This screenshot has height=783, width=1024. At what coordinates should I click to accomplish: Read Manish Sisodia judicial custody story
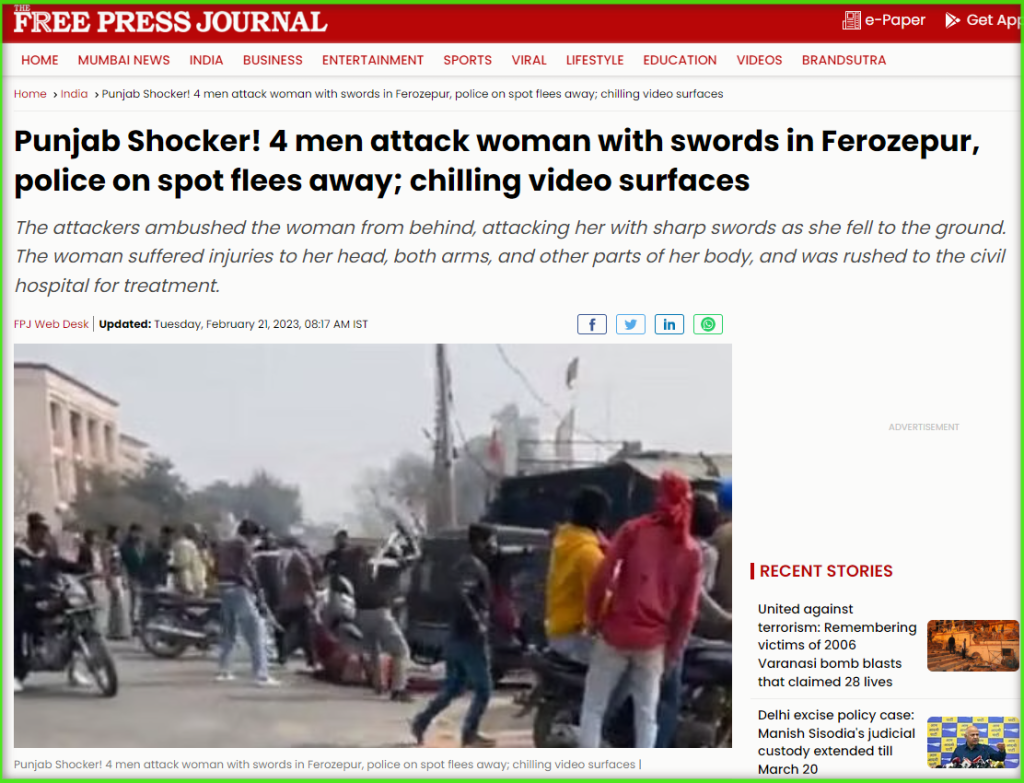click(x=837, y=742)
